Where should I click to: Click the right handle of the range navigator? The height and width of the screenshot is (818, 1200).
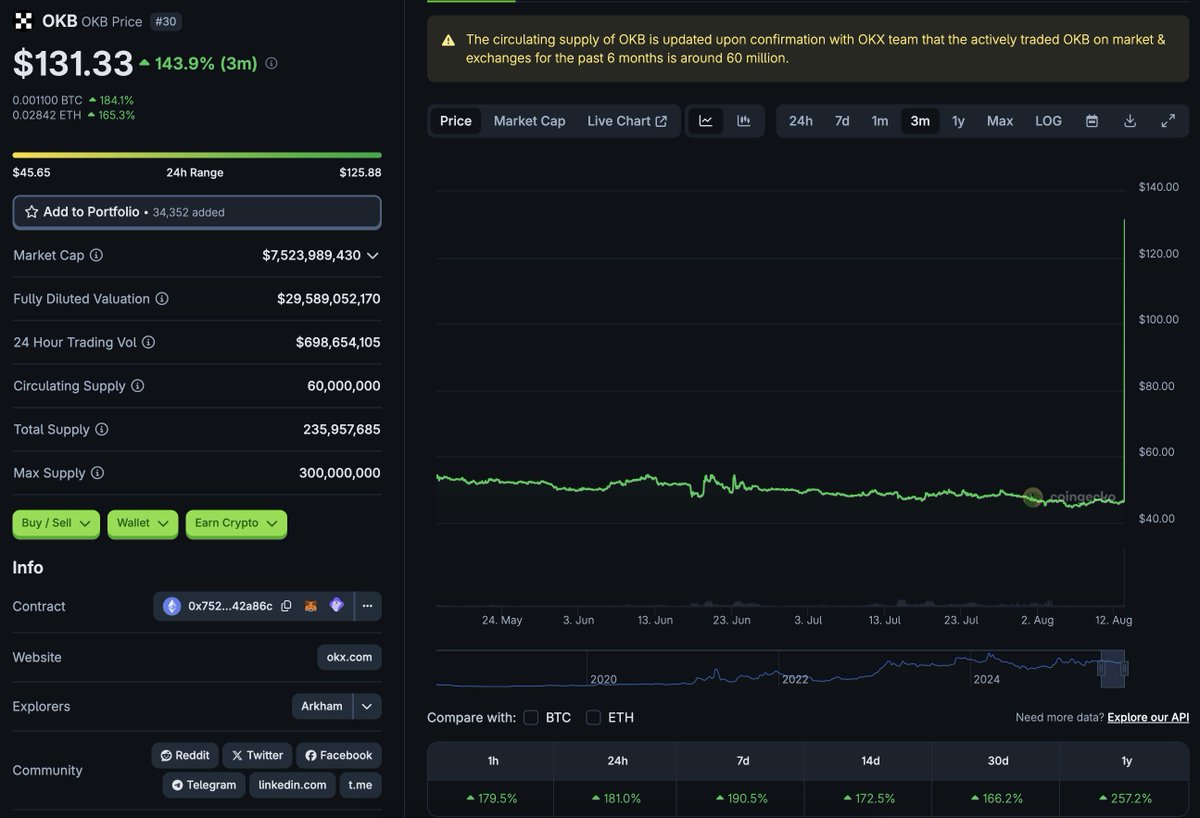1125,667
